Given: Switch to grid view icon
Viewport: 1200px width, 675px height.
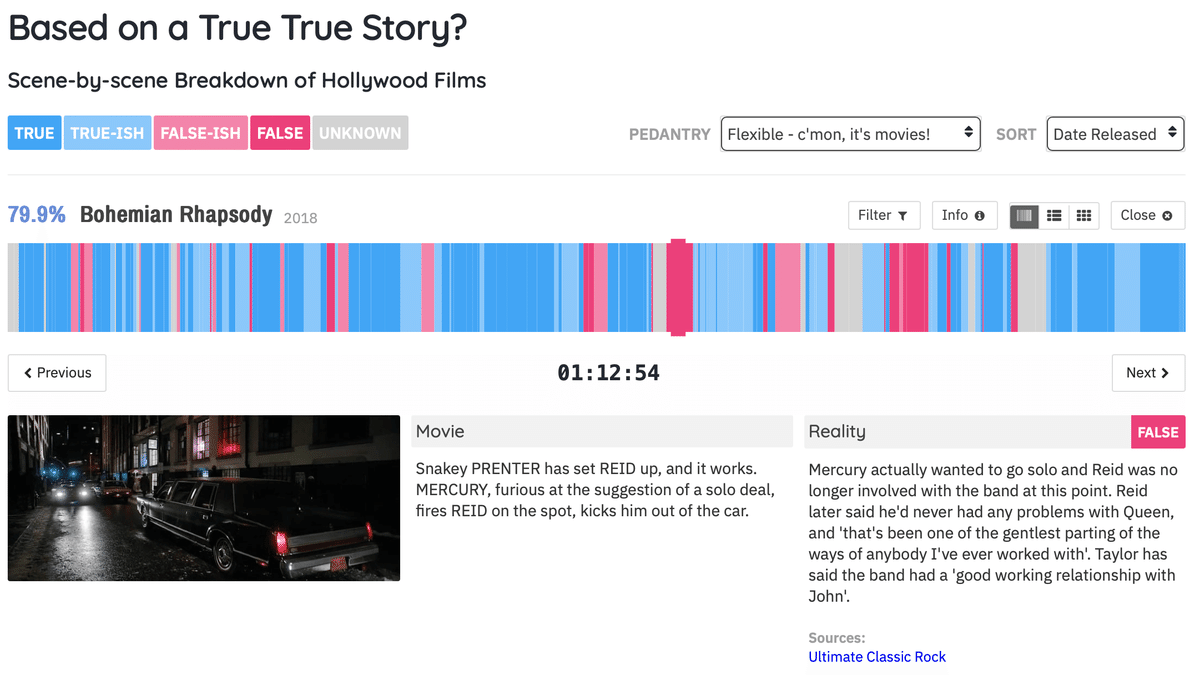Looking at the screenshot, I should click(x=1084, y=215).
